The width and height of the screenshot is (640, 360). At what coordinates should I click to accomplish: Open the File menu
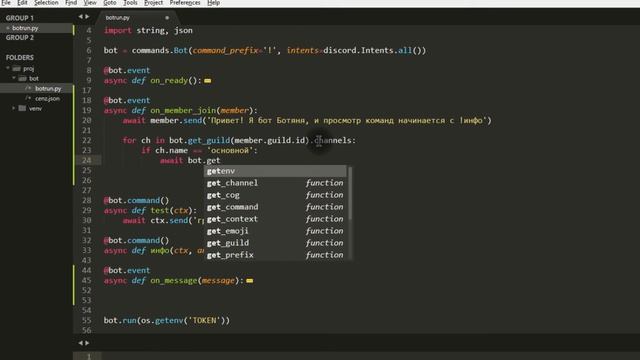[6, 2]
